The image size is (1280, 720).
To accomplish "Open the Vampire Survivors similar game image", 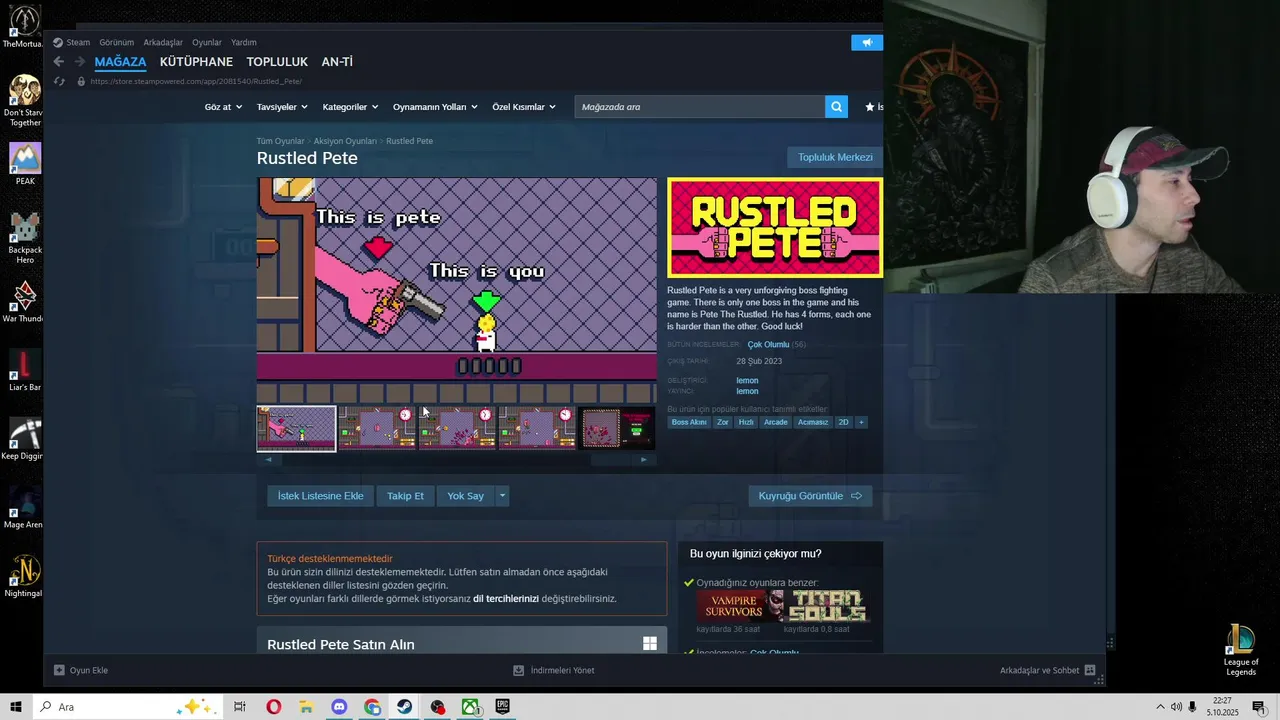I will pos(740,606).
